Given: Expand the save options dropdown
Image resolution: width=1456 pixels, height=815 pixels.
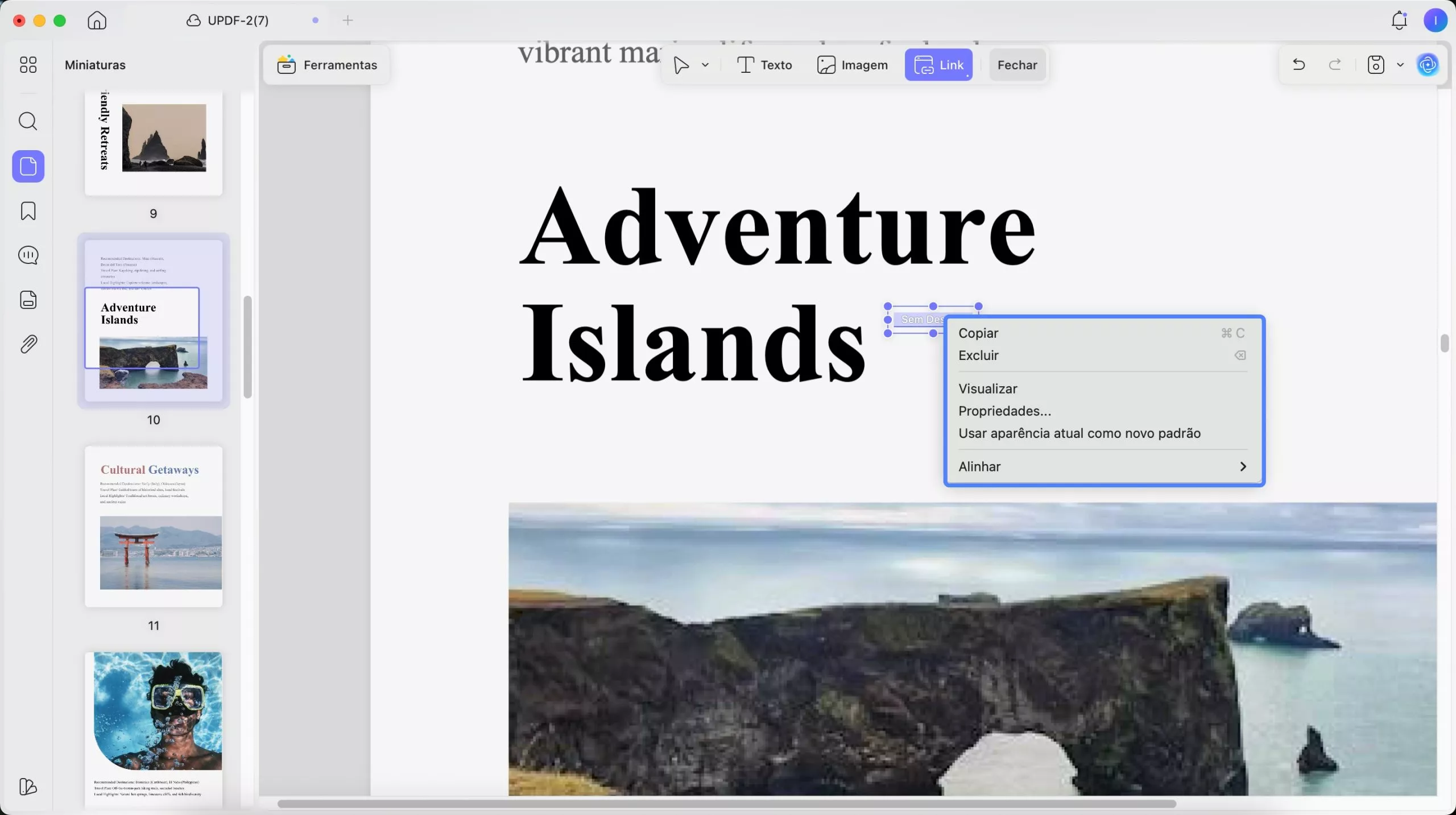Looking at the screenshot, I should (1400, 65).
